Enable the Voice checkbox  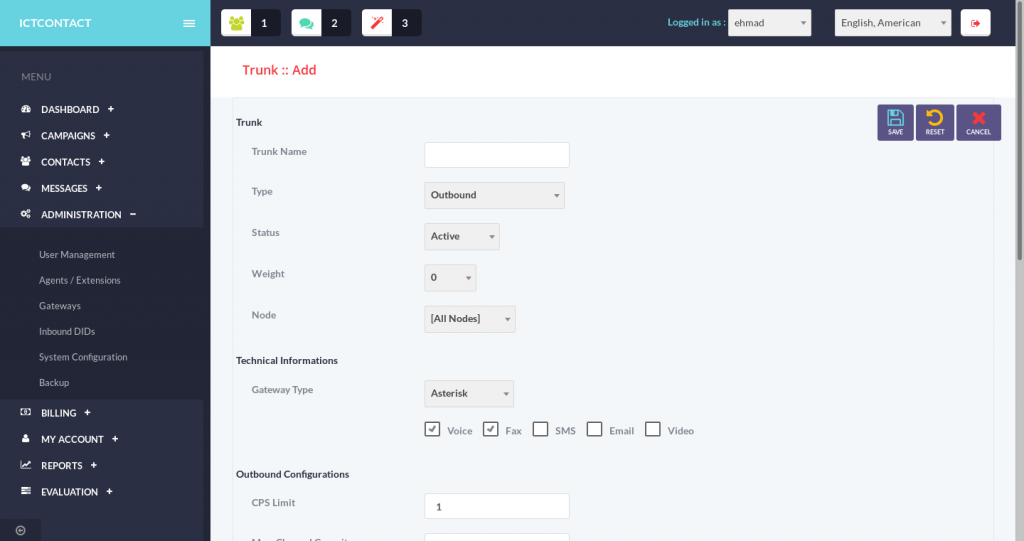pos(432,429)
